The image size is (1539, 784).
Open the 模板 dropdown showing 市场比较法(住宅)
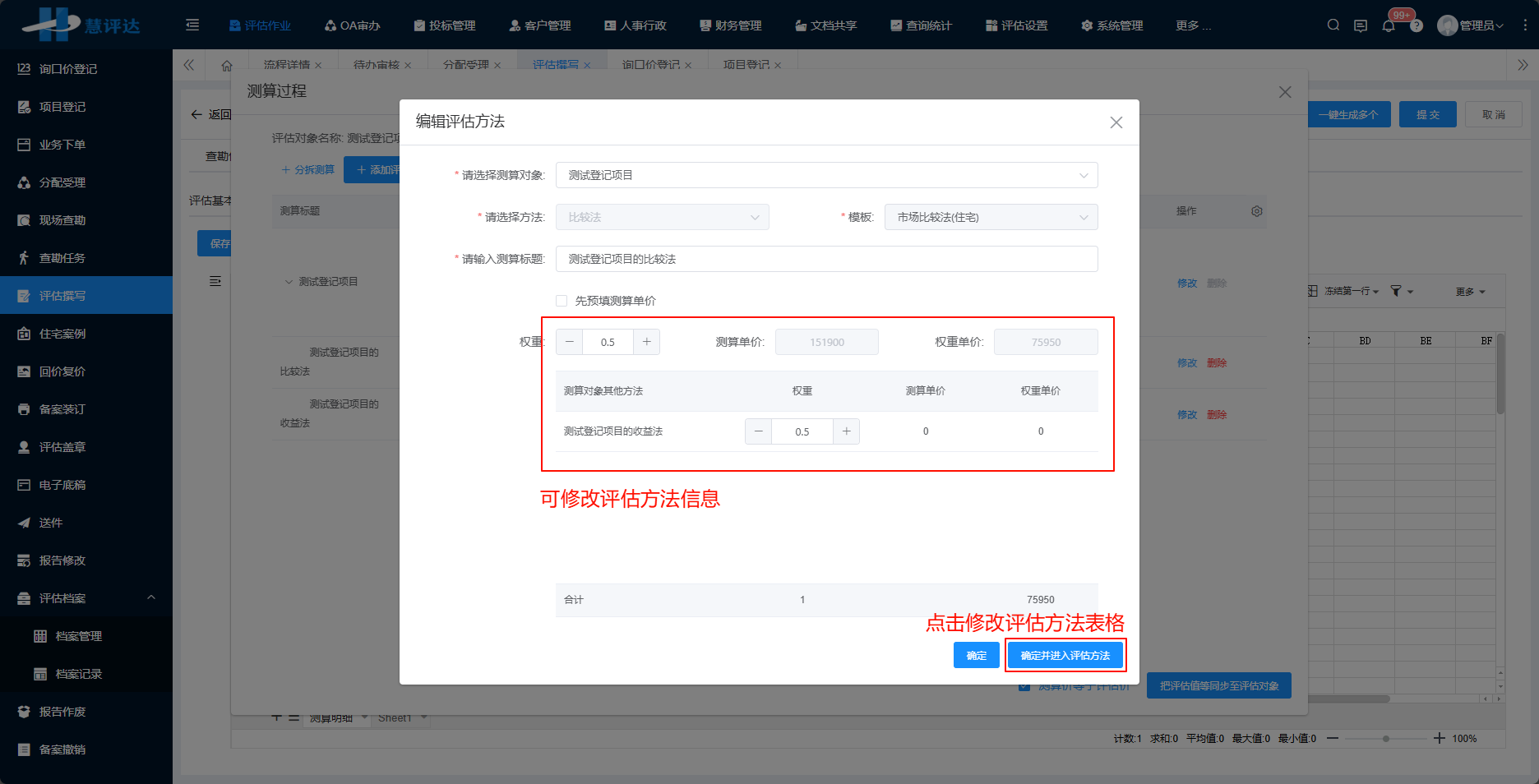991,216
